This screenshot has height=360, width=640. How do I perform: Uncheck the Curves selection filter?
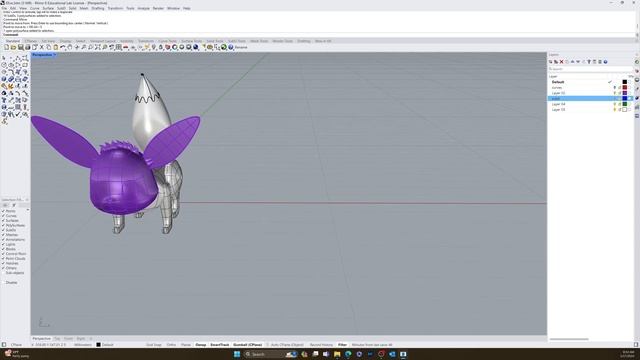3,216
